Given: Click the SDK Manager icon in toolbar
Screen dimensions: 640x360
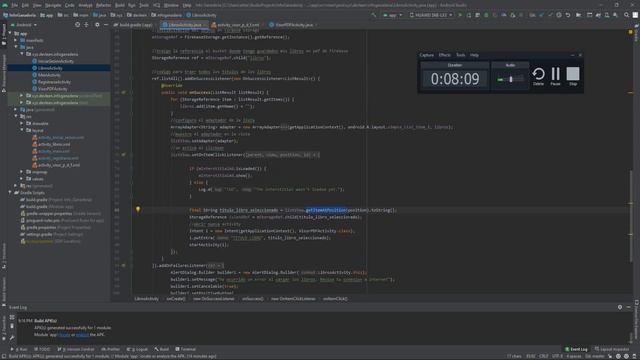Looking at the screenshot, I should coord(615,15).
